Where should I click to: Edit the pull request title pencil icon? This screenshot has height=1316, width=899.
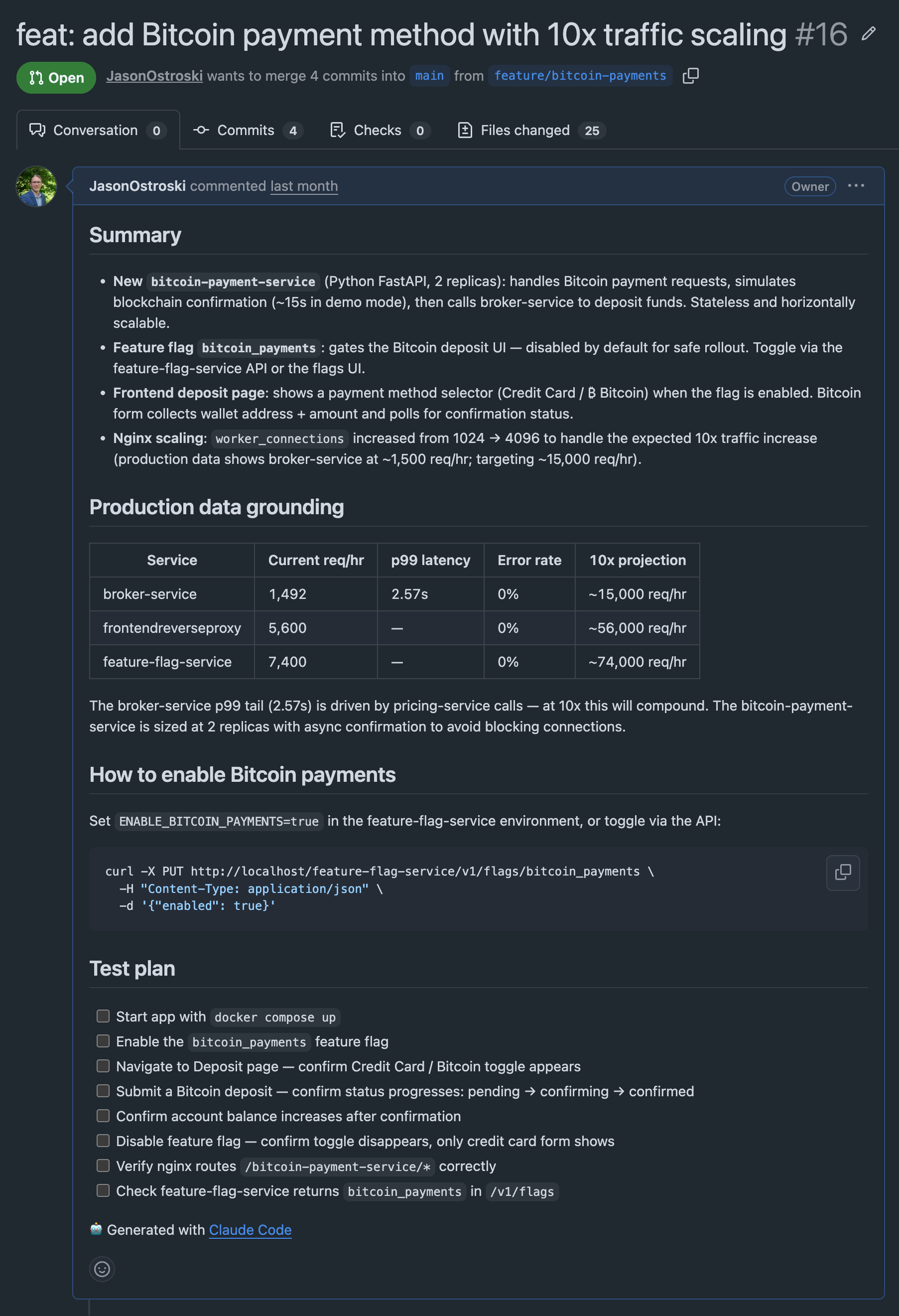point(869,34)
